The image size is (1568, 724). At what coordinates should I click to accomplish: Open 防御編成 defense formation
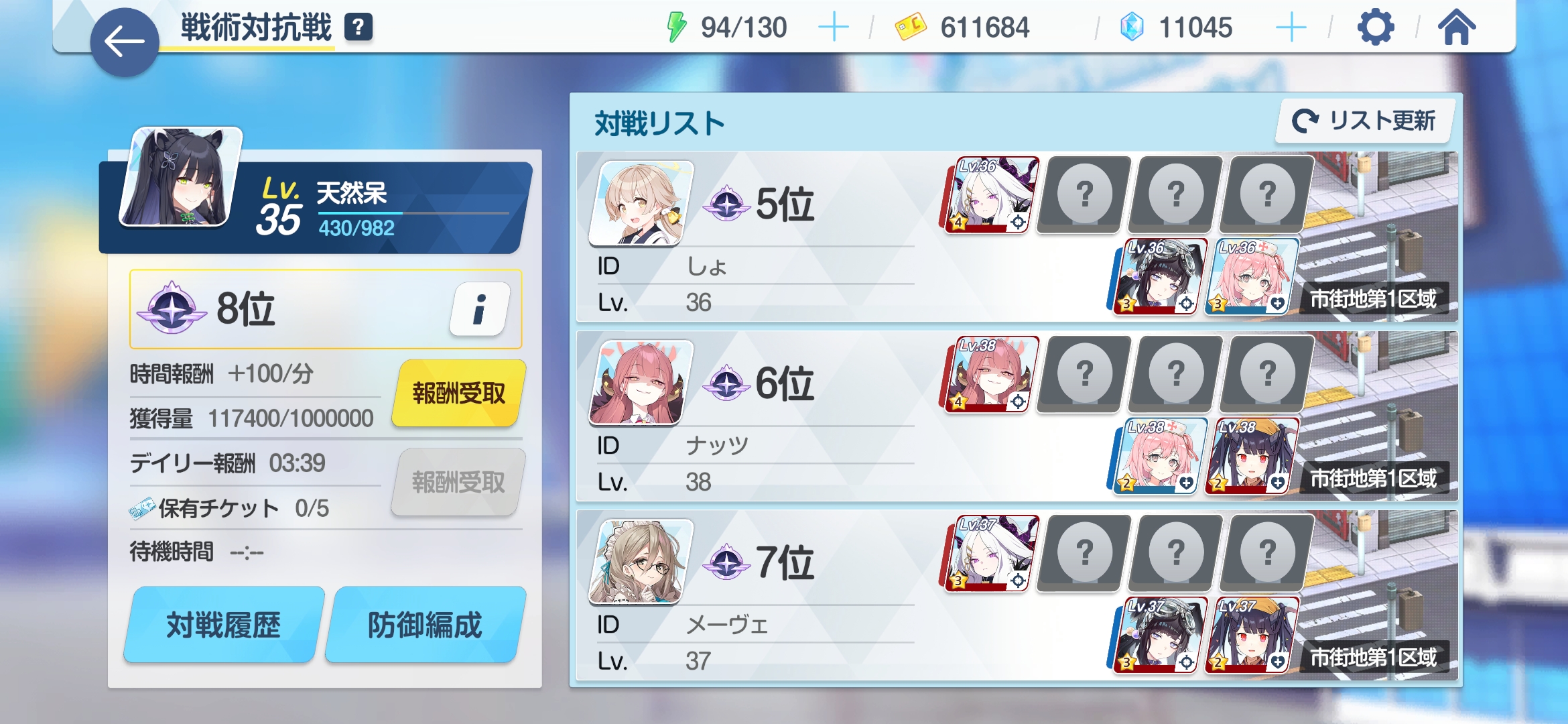pos(425,625)
